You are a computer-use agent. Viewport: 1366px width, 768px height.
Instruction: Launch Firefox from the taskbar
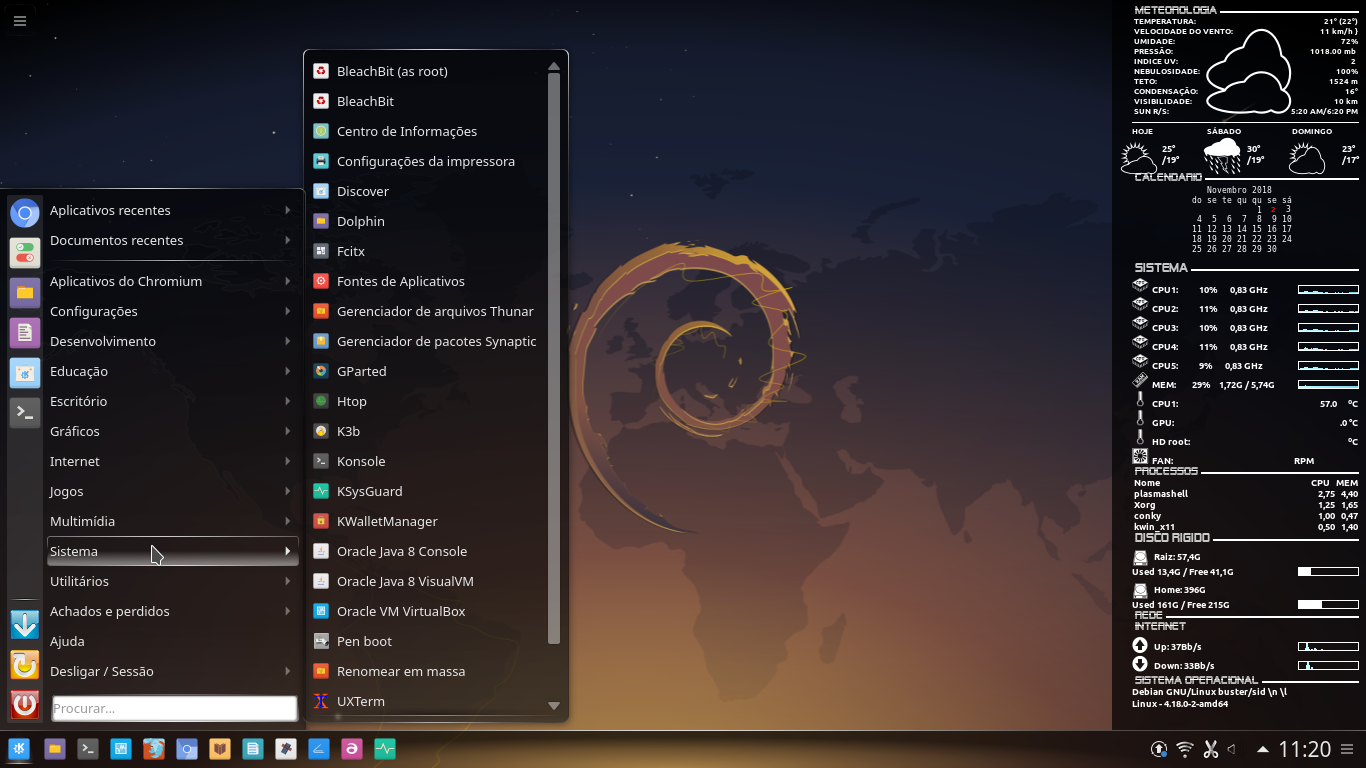(153, 749)
